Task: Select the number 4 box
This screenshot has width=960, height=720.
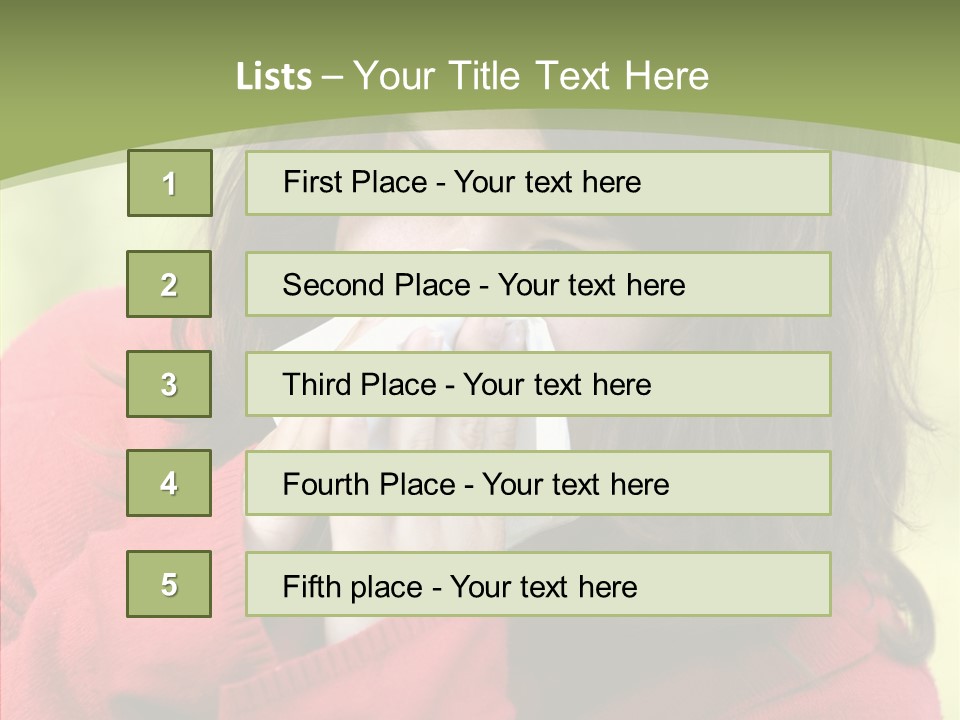Action: [169, 483]
